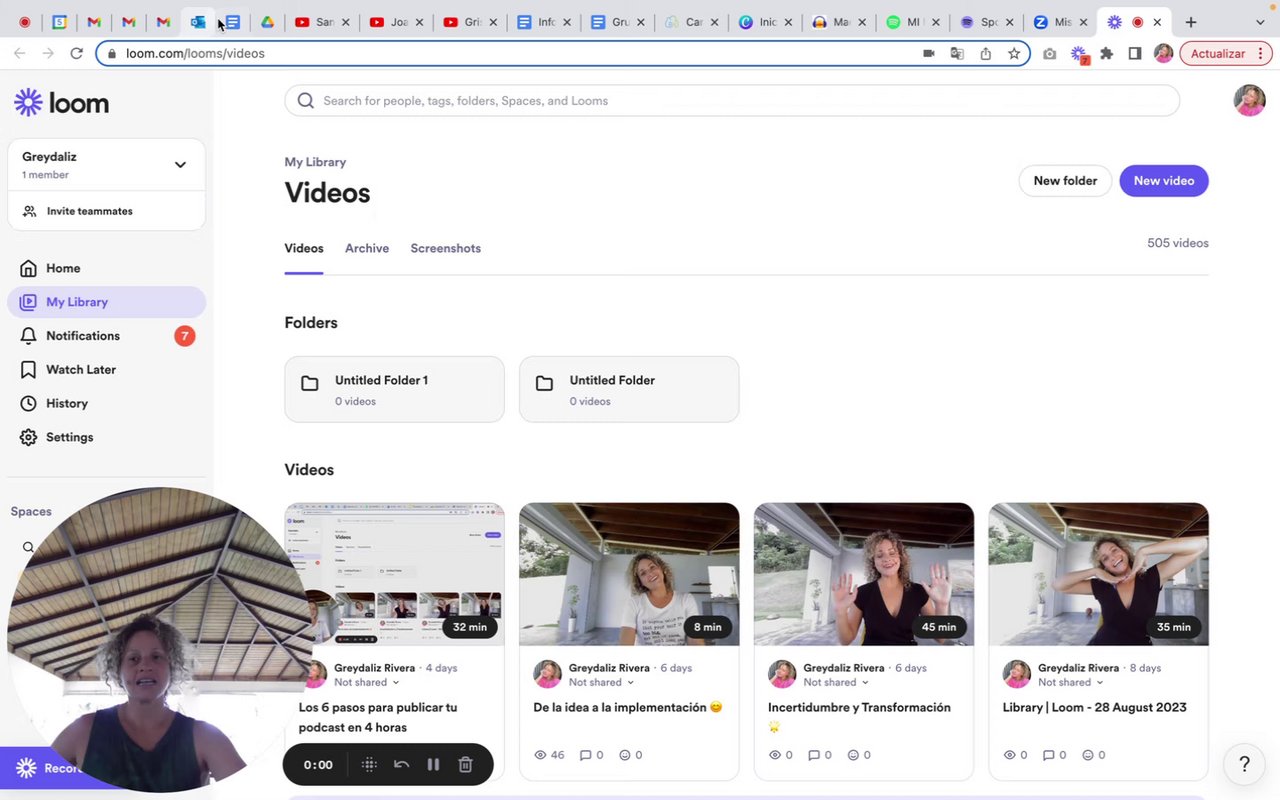1280x800 pixels.
Task: Open the Untitled Folder card
Action: (629, 389)
